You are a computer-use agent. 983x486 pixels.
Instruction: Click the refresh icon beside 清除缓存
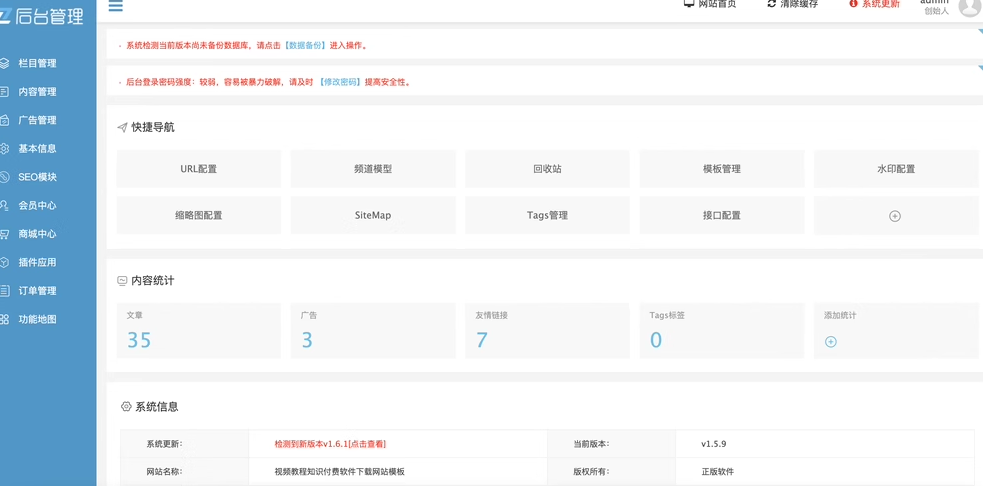(772, 3)
